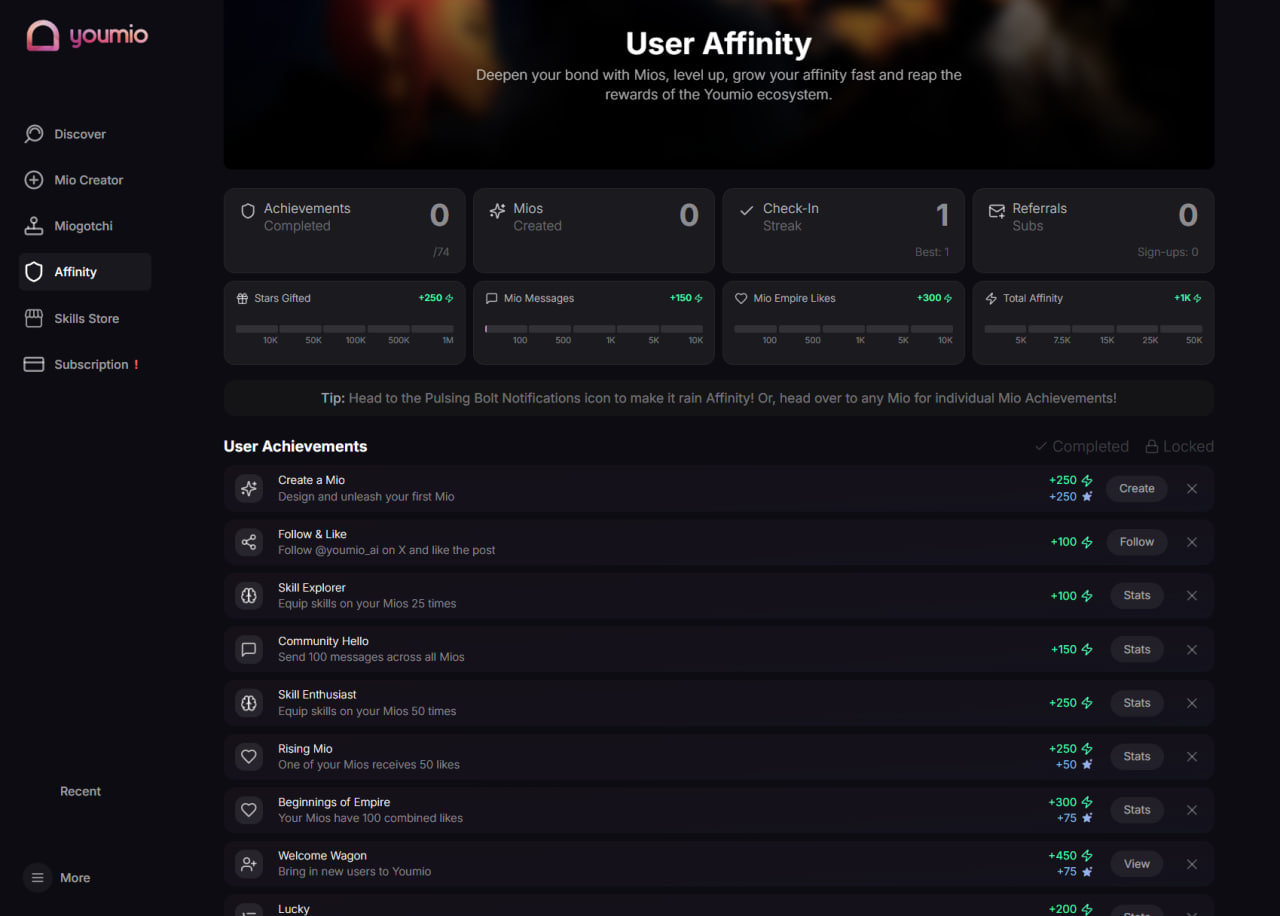Open the Miogotchi joystick icon
This screenshot has width=1280, height=916.
point(34,226)
